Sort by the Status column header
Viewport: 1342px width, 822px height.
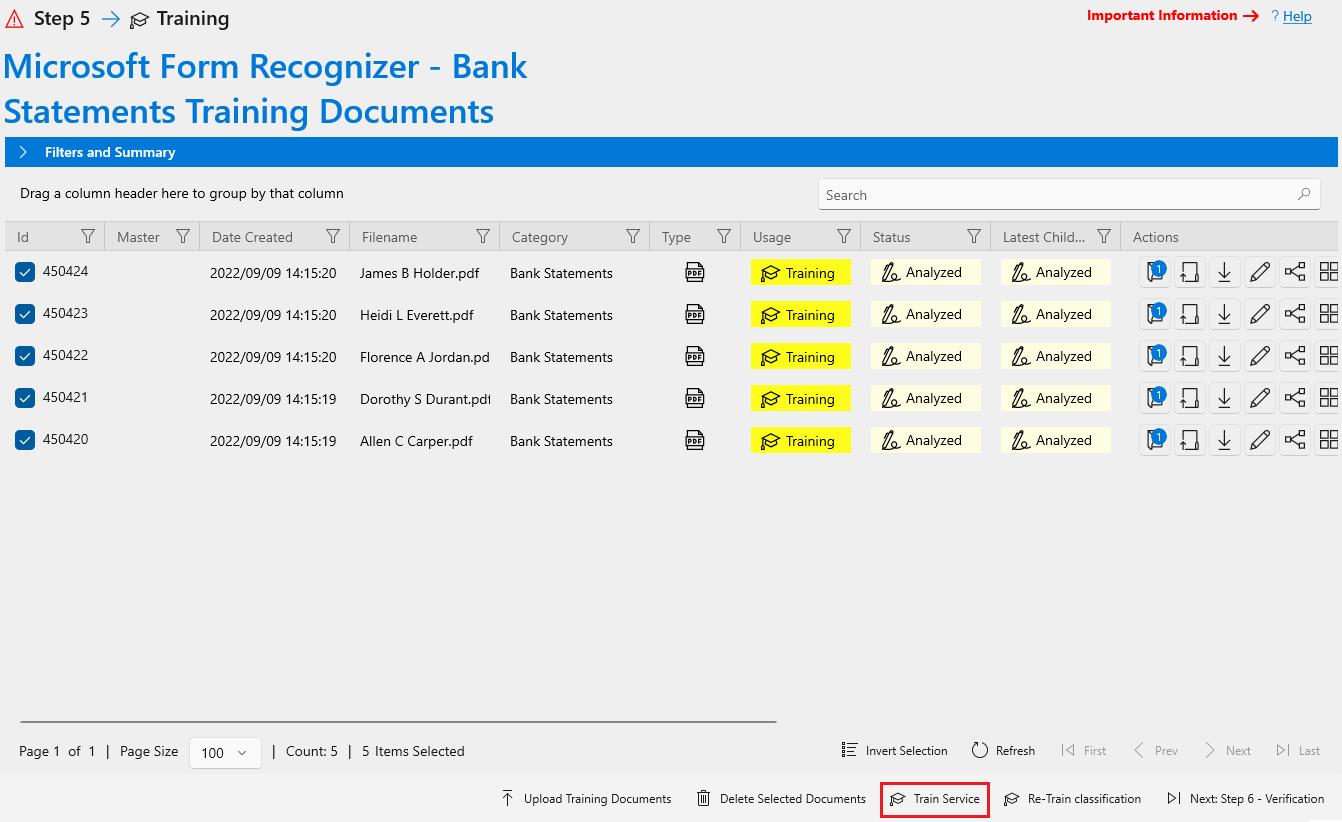point(891,237)
